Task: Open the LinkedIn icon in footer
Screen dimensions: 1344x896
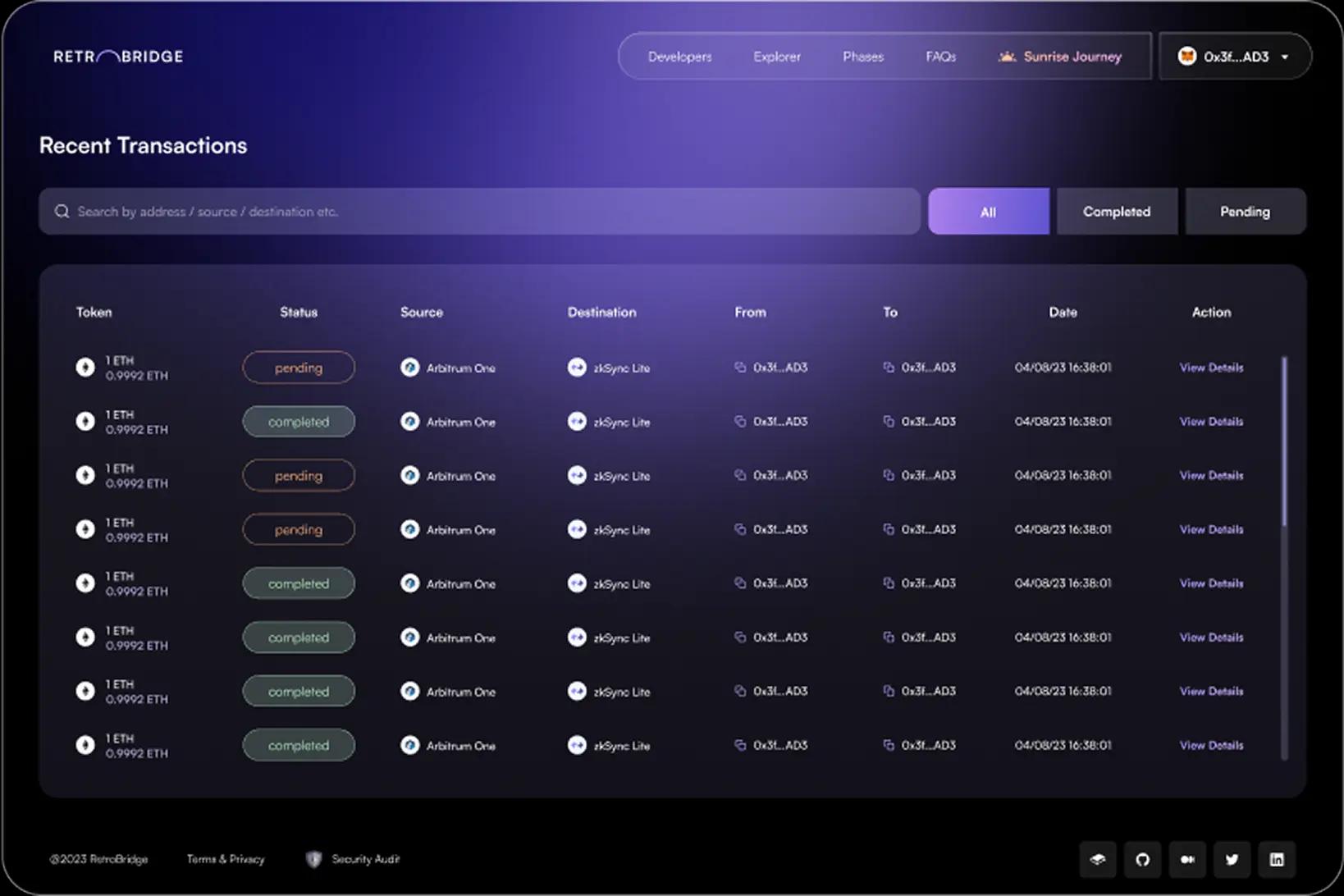Action: [x=1278, y=860]
